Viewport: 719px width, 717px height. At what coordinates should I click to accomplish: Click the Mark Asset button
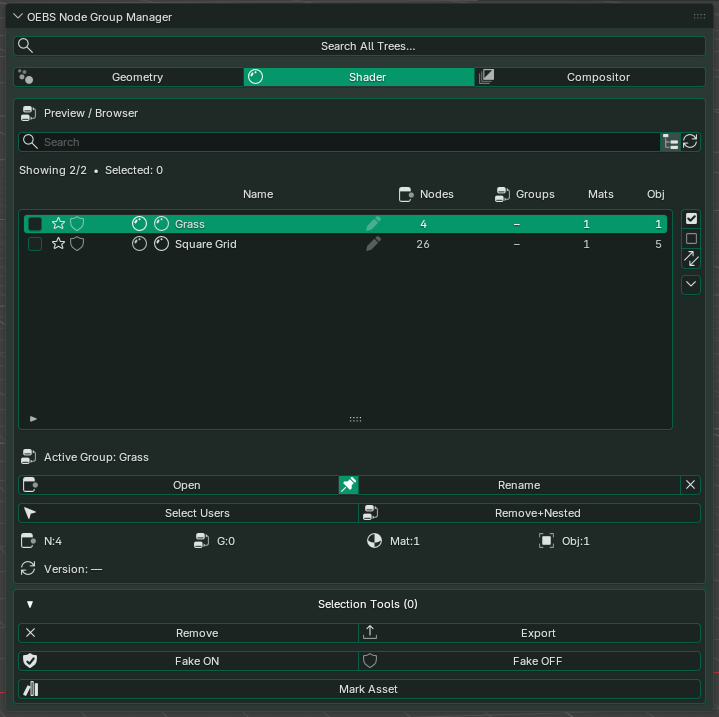click(360, 689)
